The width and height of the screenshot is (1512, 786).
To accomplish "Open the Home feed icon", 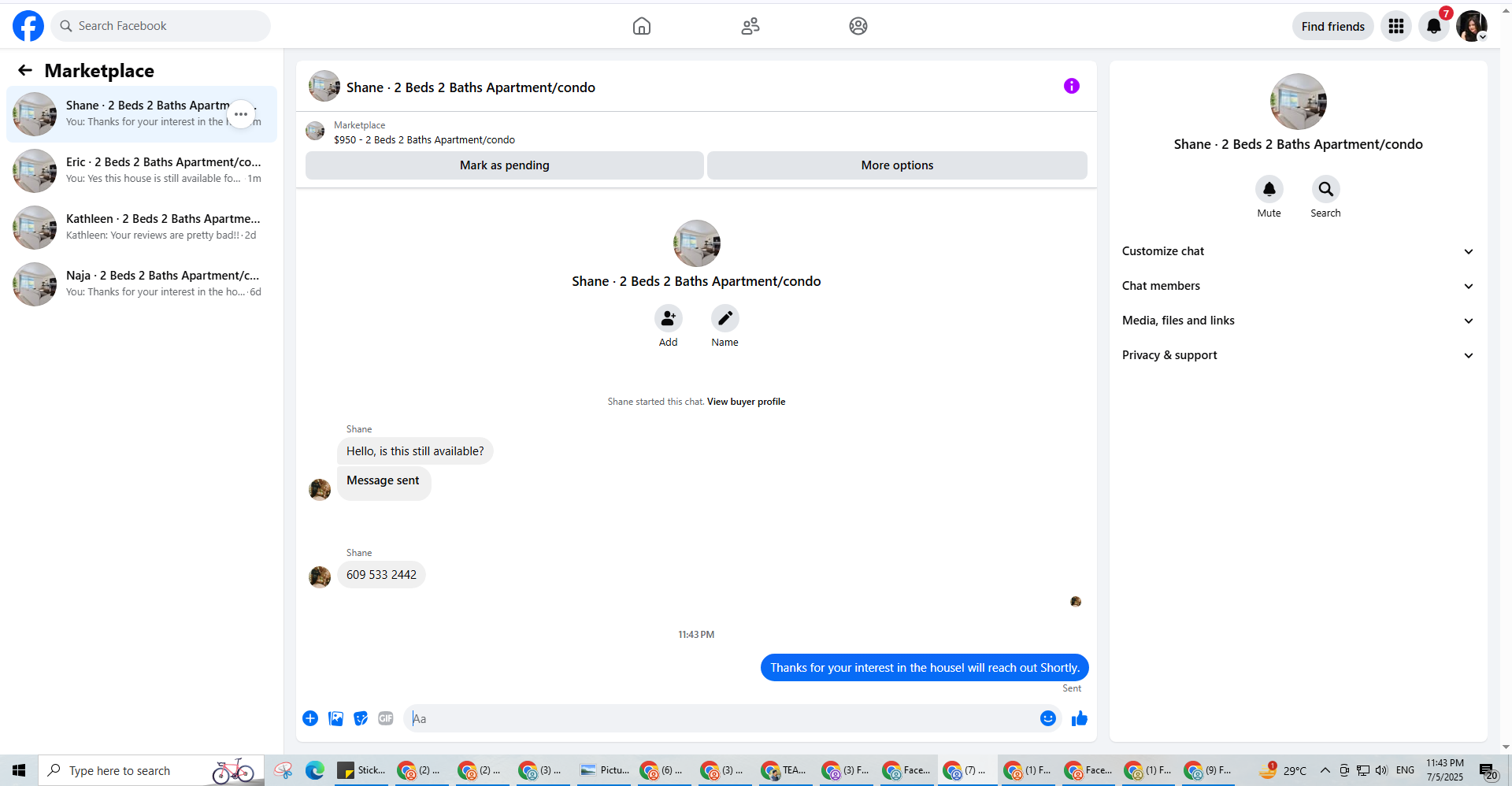I will point(642,26).
